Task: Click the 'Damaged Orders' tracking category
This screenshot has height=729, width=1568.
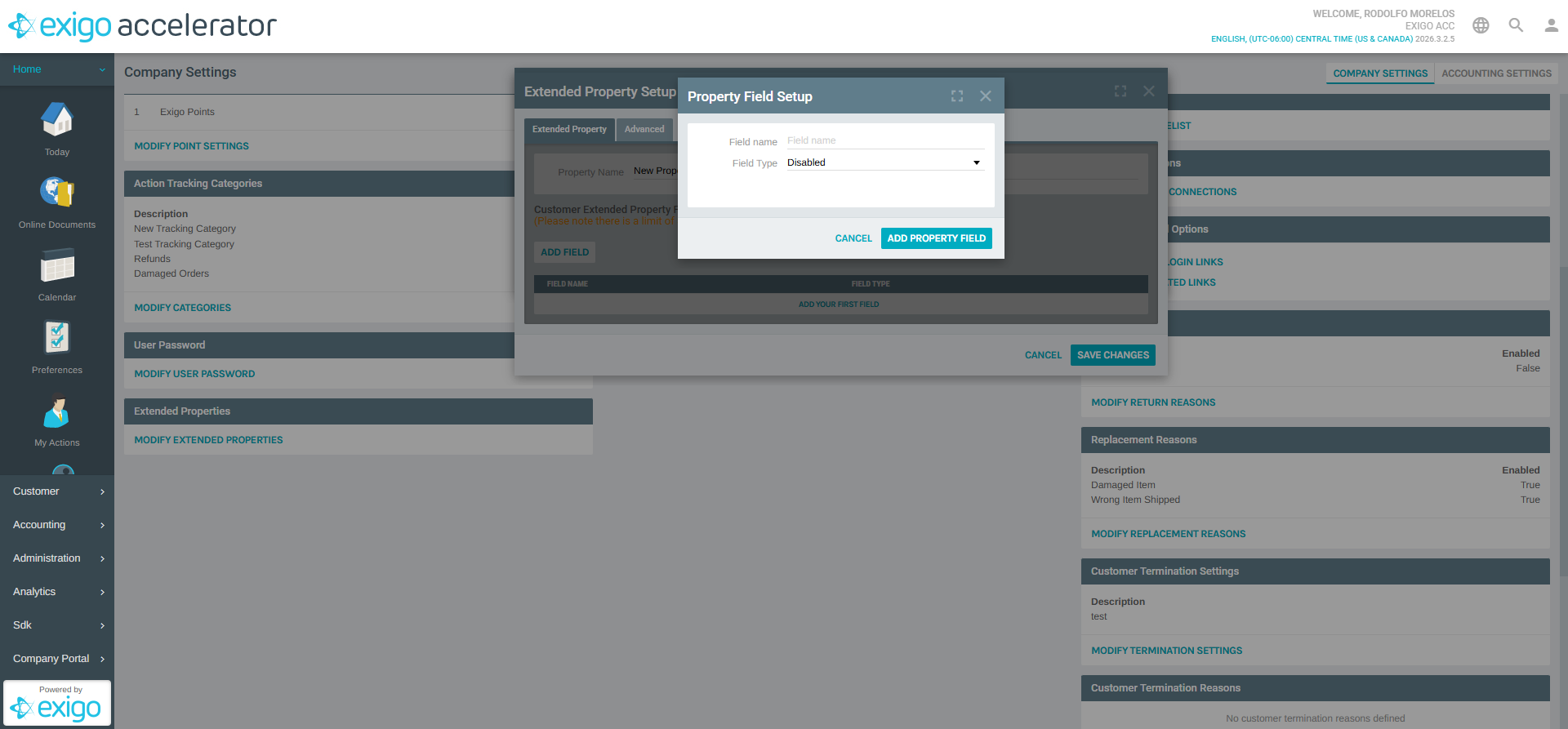Action: pos(171,273)
